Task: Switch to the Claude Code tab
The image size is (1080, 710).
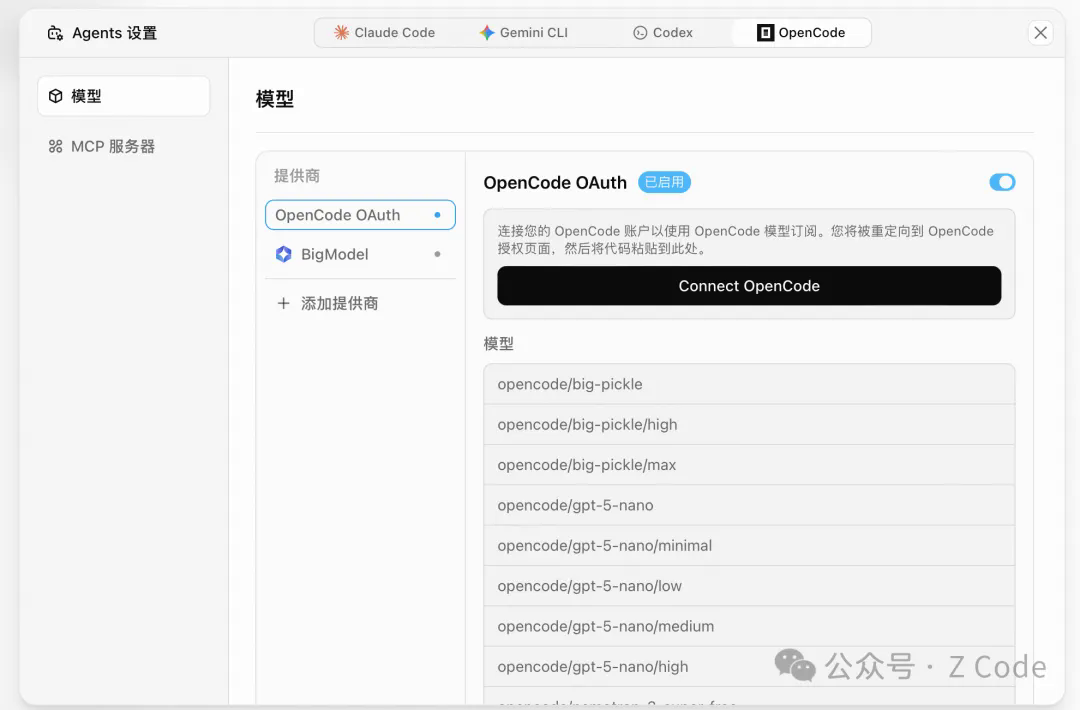Action: pyautogui.click(x=384, y=32)
